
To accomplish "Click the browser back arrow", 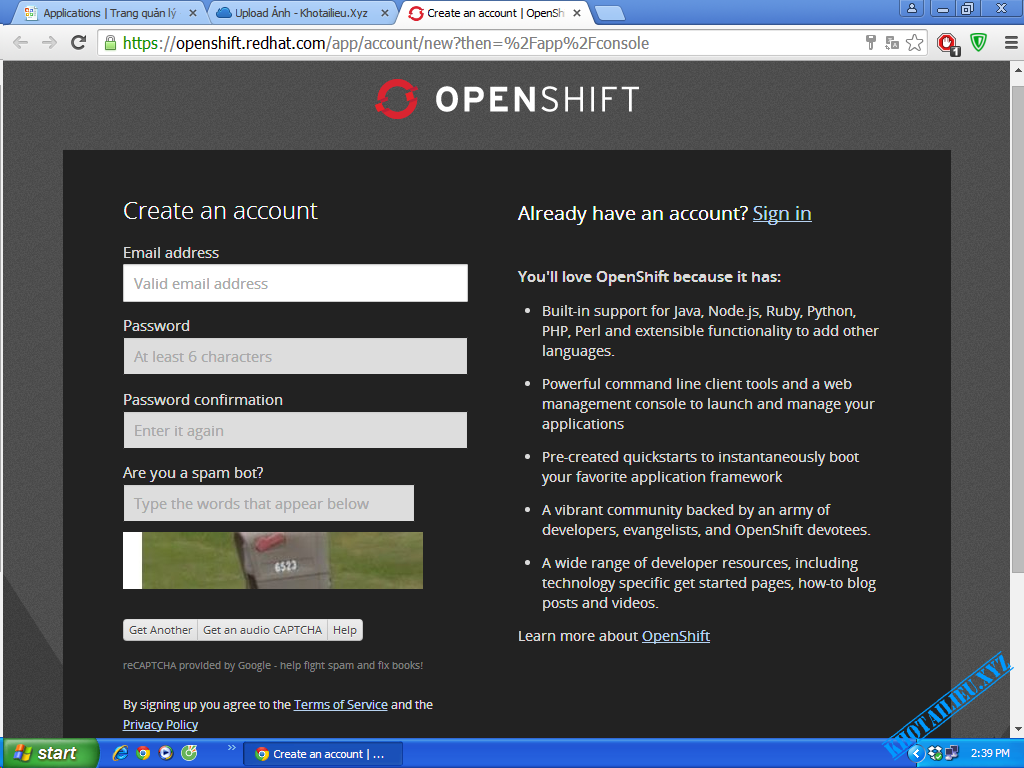I will [20, 43].
